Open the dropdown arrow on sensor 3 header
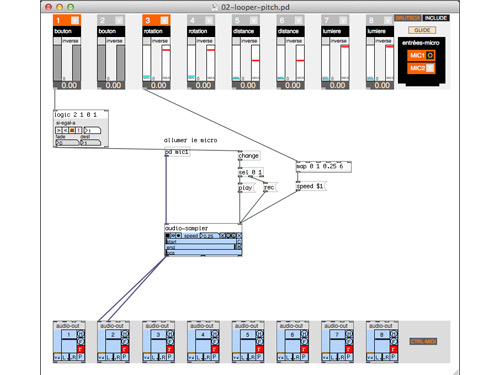The image size is (500, 375). coord(164,20)
